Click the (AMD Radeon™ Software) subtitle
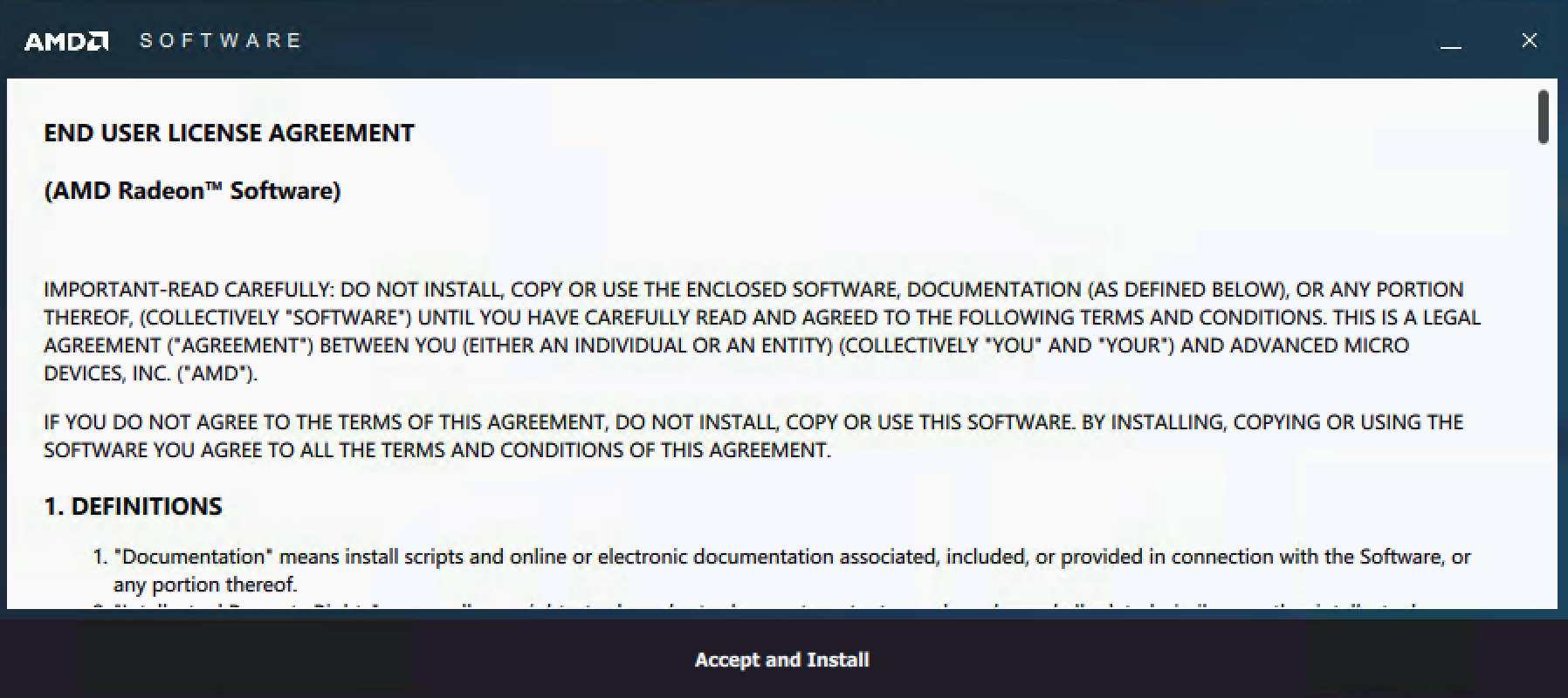Viewport: 1568px width, 698px height. 192,191
